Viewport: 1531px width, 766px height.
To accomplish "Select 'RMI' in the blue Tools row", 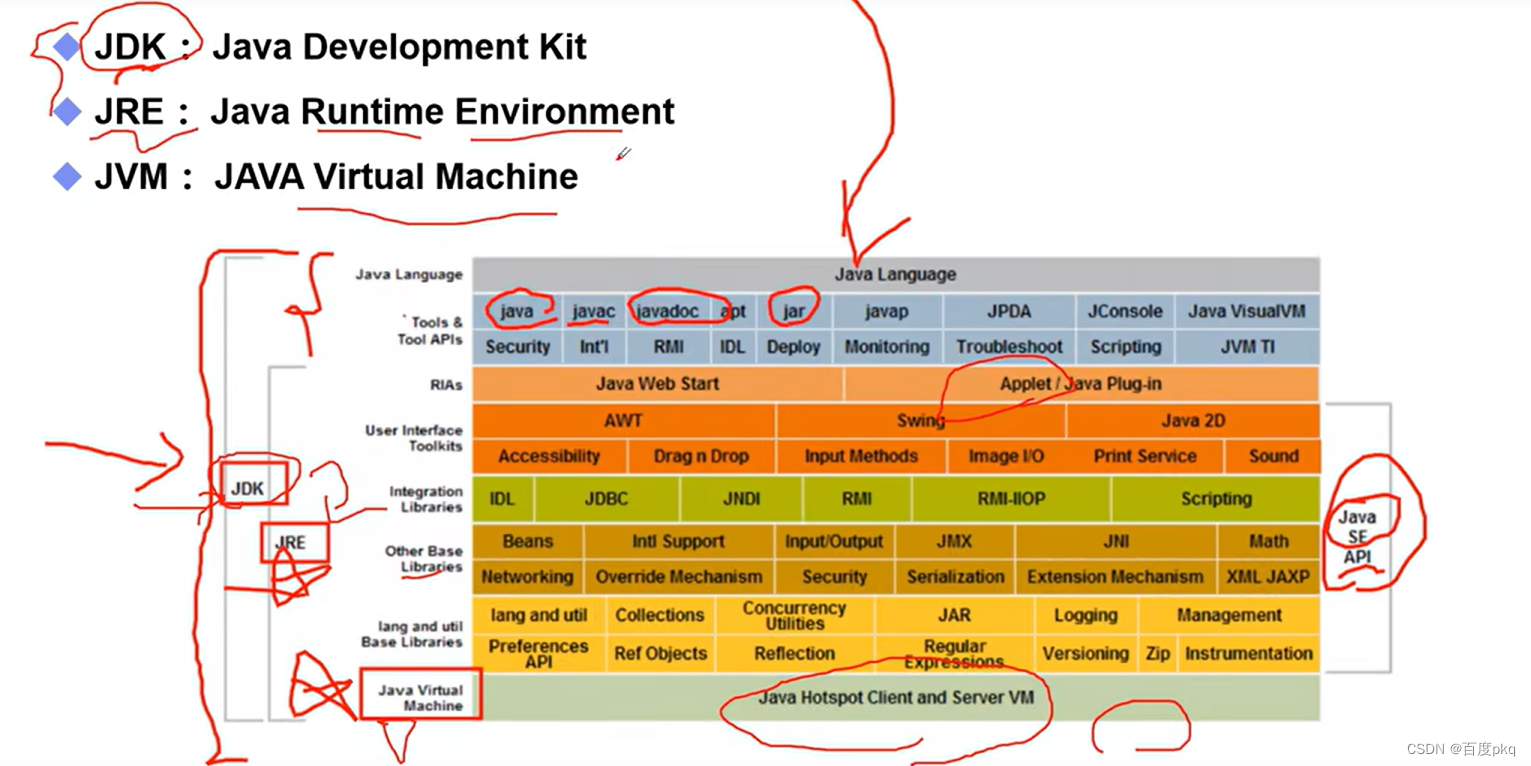I will 667,347.
